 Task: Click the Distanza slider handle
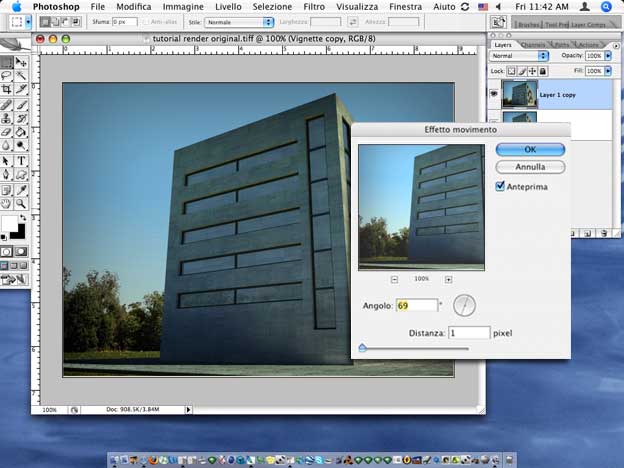[x=361, y=348]
